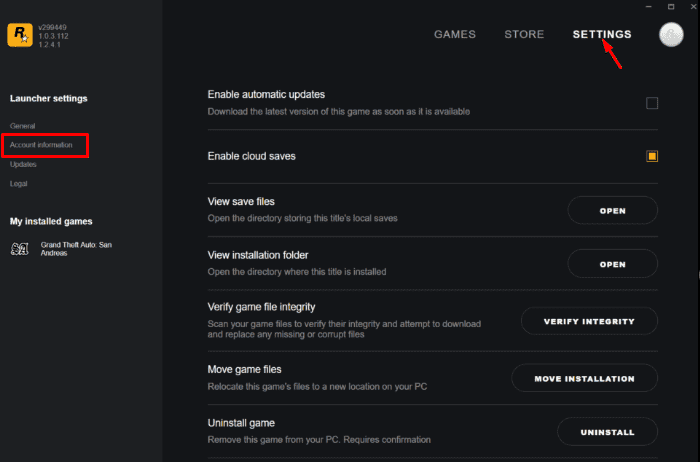
Task: Go to the Store tab
Action: [x=524, y=34]
